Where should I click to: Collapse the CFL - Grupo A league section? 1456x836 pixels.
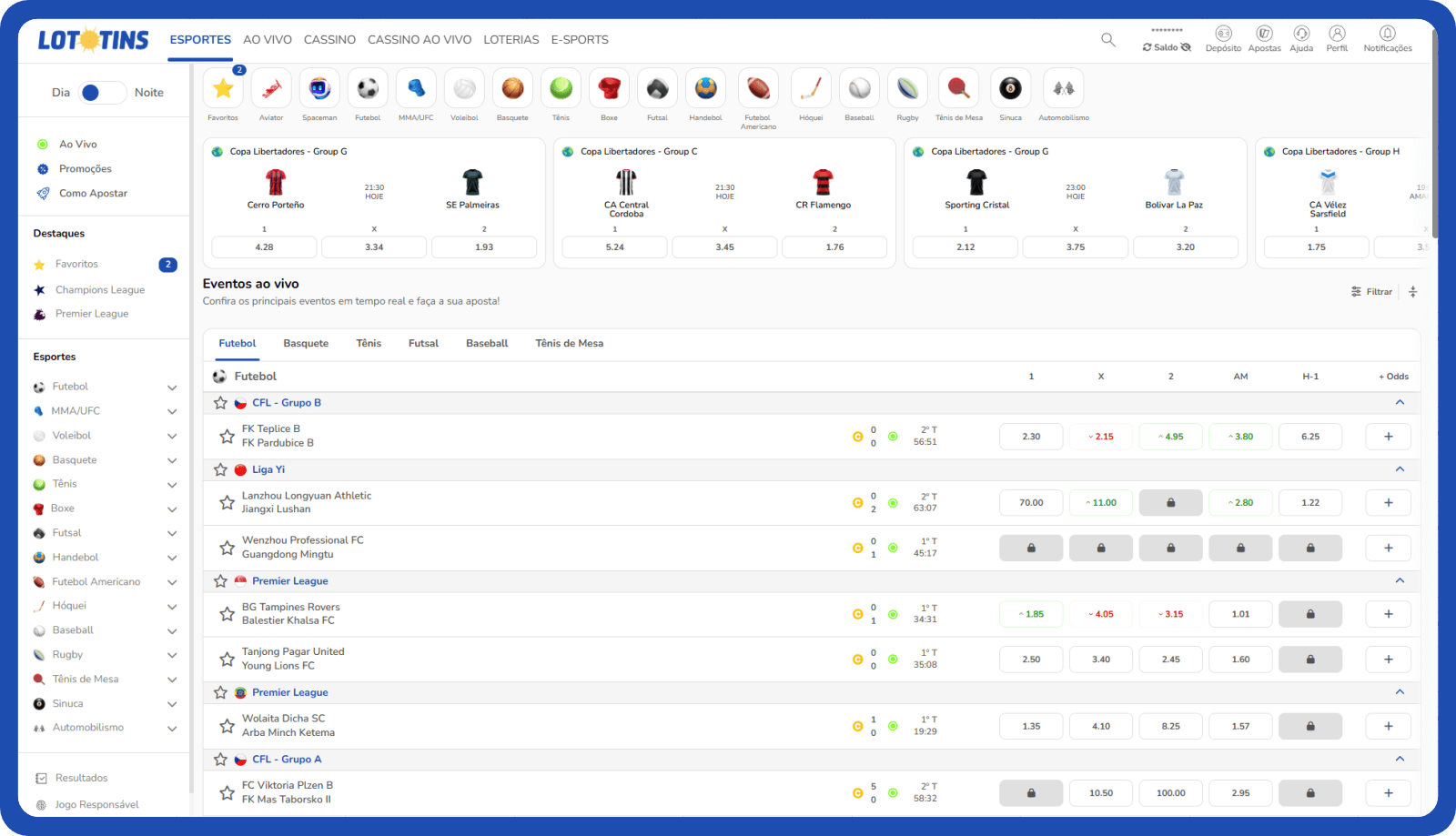tap(1400, 759)
